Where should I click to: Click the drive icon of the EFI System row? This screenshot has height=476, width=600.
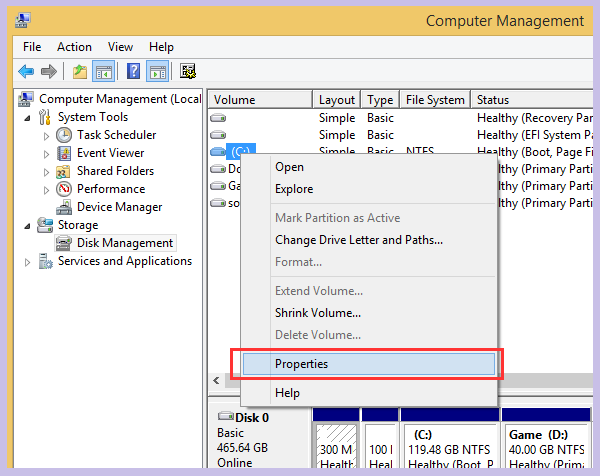218,135
